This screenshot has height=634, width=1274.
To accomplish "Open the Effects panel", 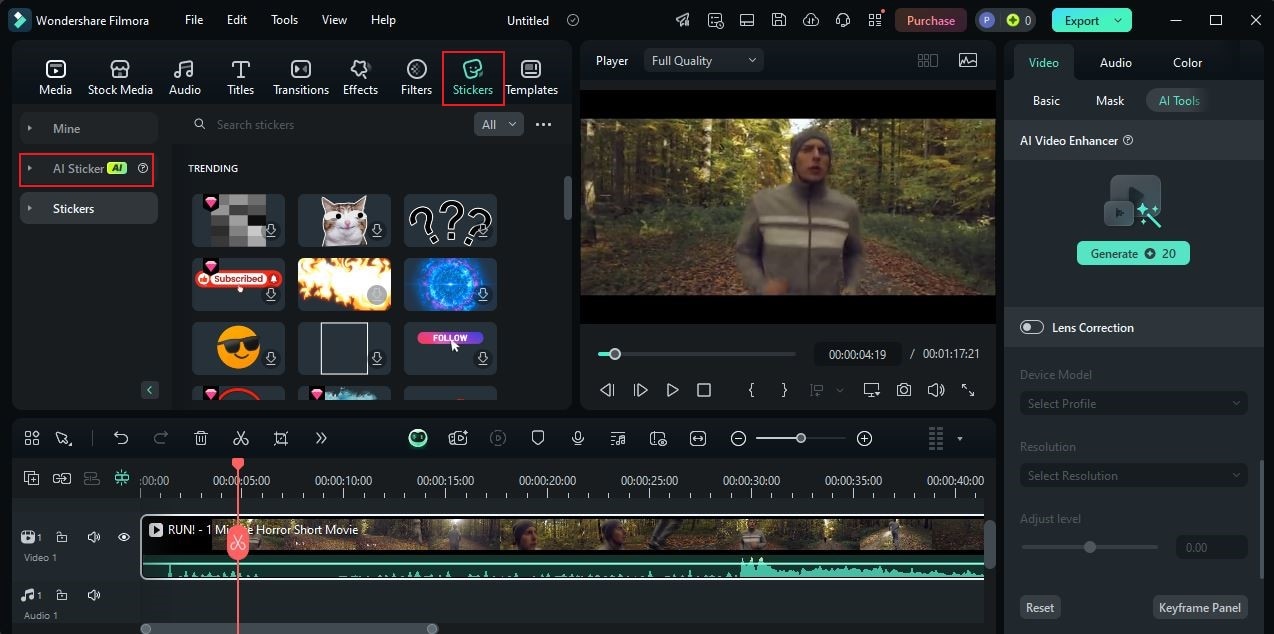I will 360,77.
